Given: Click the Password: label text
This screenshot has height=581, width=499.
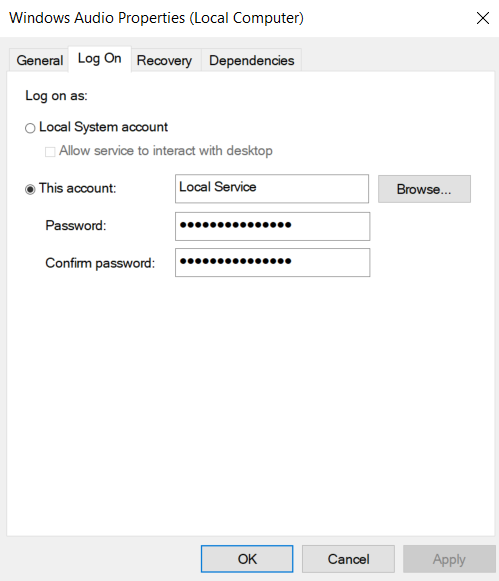Looking at the screenshot, I should click(x=76, y=225).
